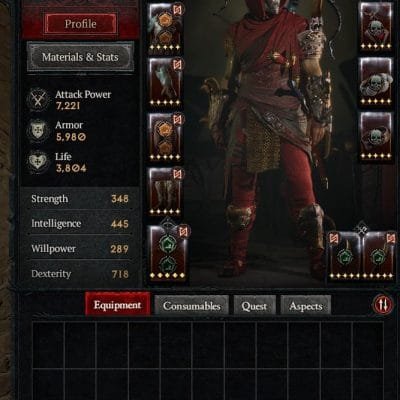400x400 pixels.
Task: Select the amulet skull slot
Action: [x=376, y=27]
